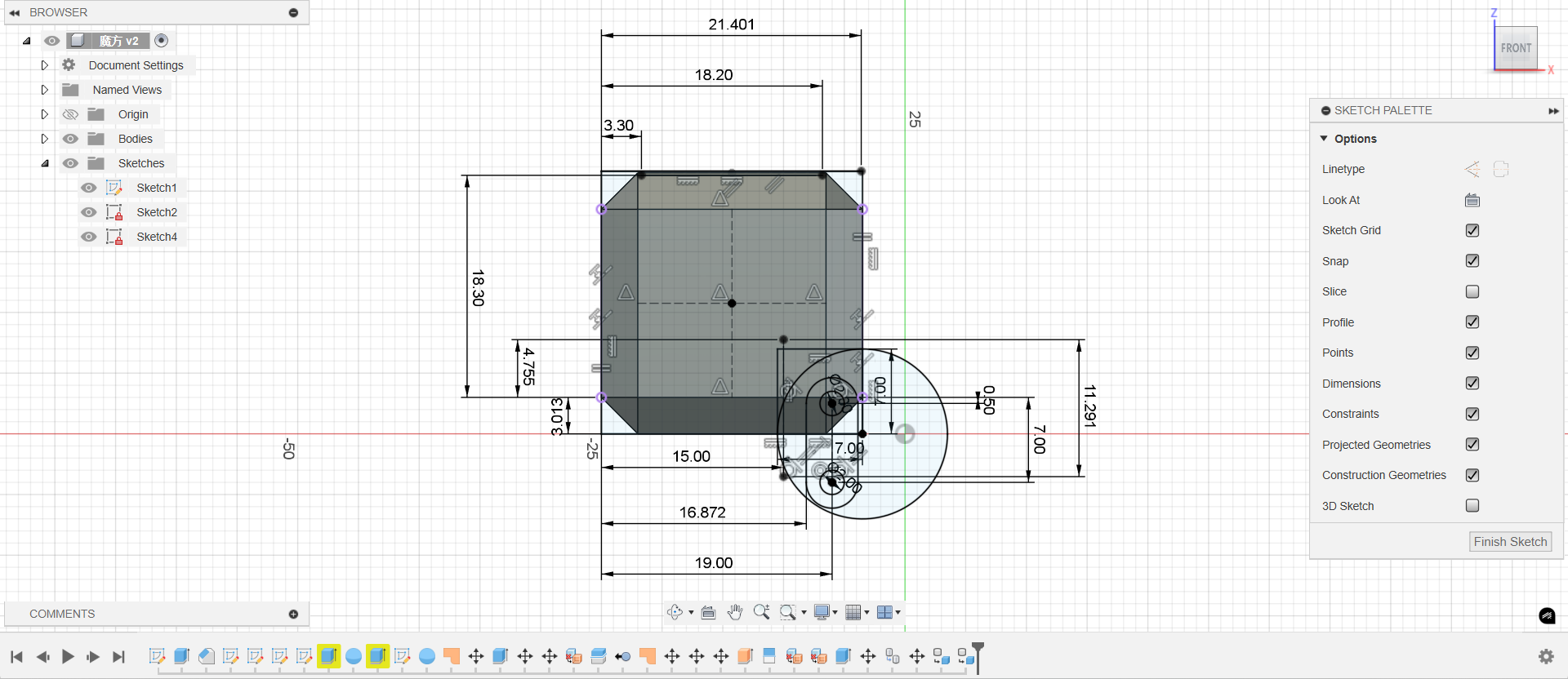Screen dimensions: 1568x679
Task: Hide Sketch1 using its eye icon
Action: tap(89, 188)
